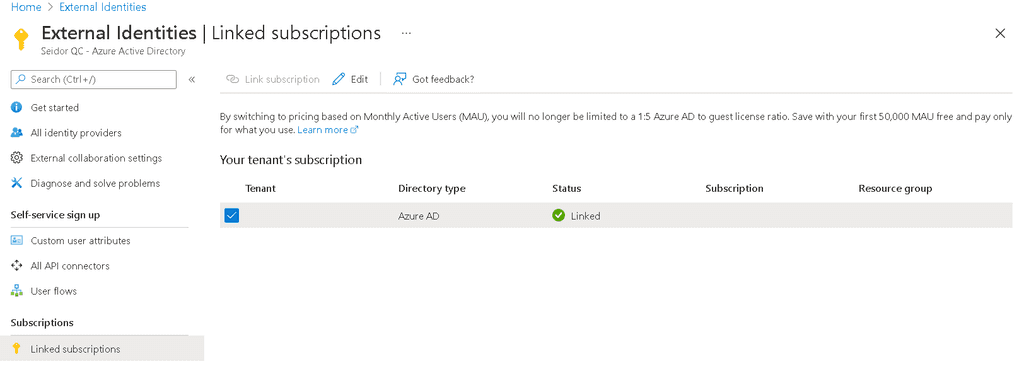Click the Your tenant's subscription heading

[291, 159]
